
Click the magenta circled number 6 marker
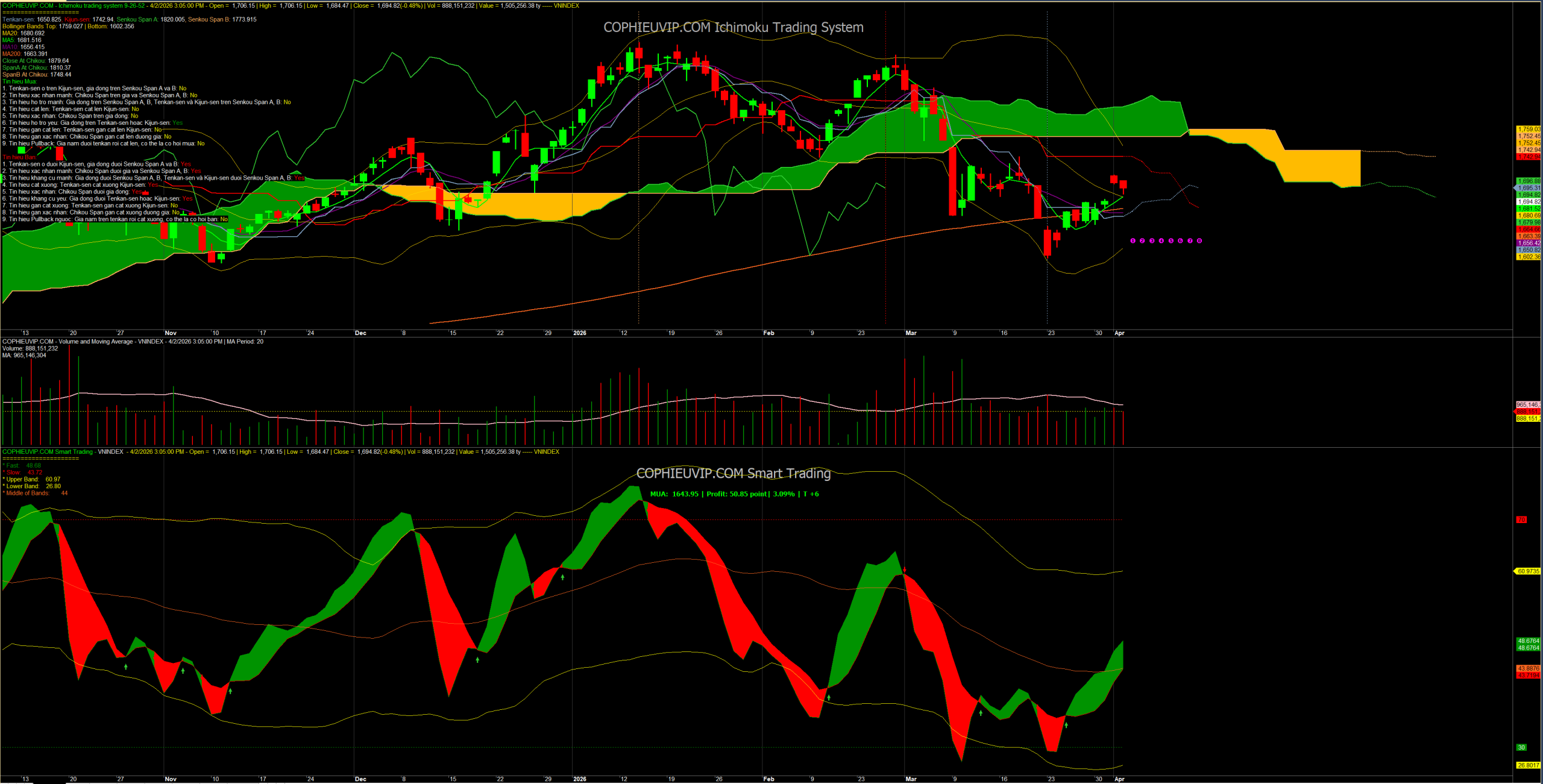click(1180, 241)
